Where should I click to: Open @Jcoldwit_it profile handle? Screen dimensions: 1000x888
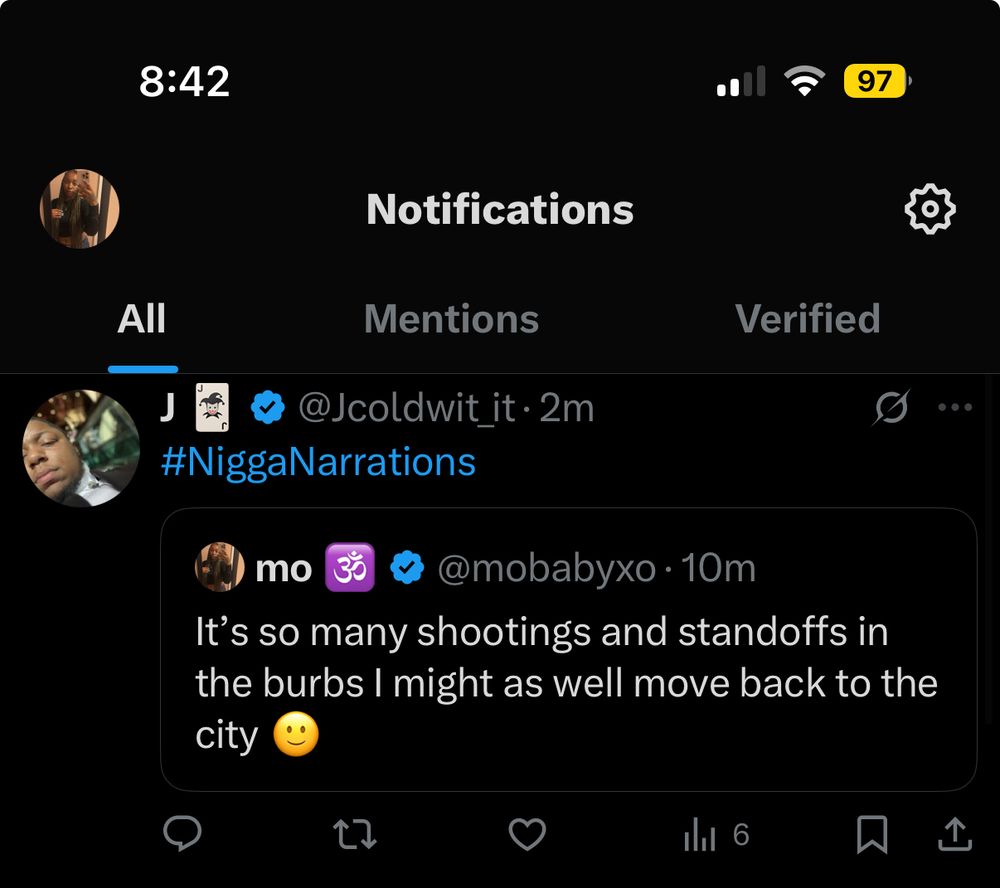(x=407, y=408)
